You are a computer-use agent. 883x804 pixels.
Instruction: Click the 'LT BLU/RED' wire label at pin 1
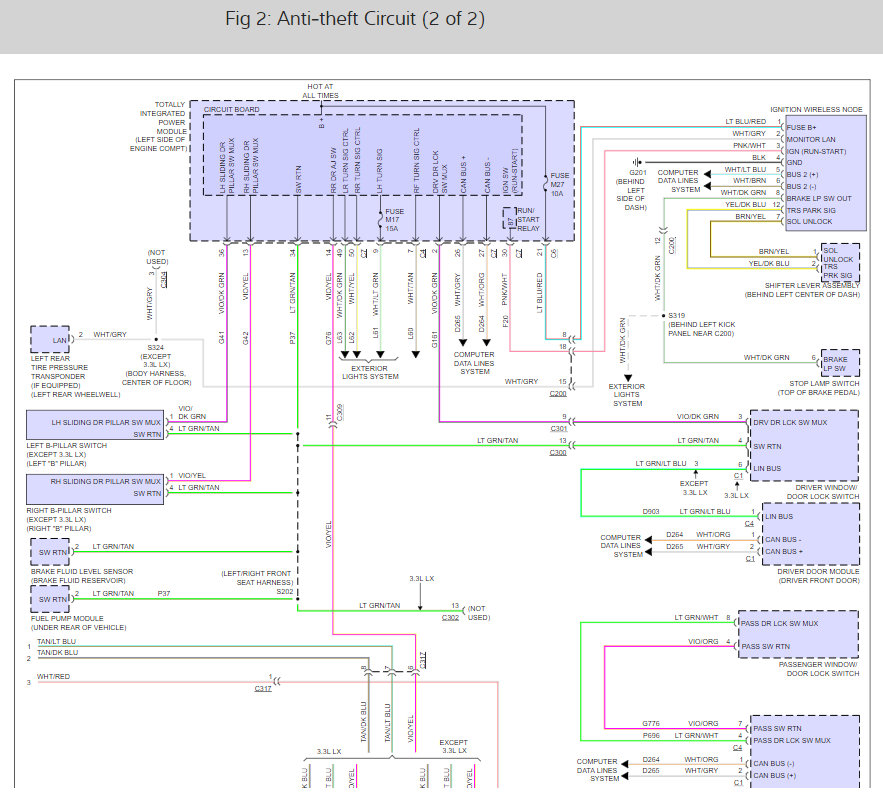tap(746, 122)
